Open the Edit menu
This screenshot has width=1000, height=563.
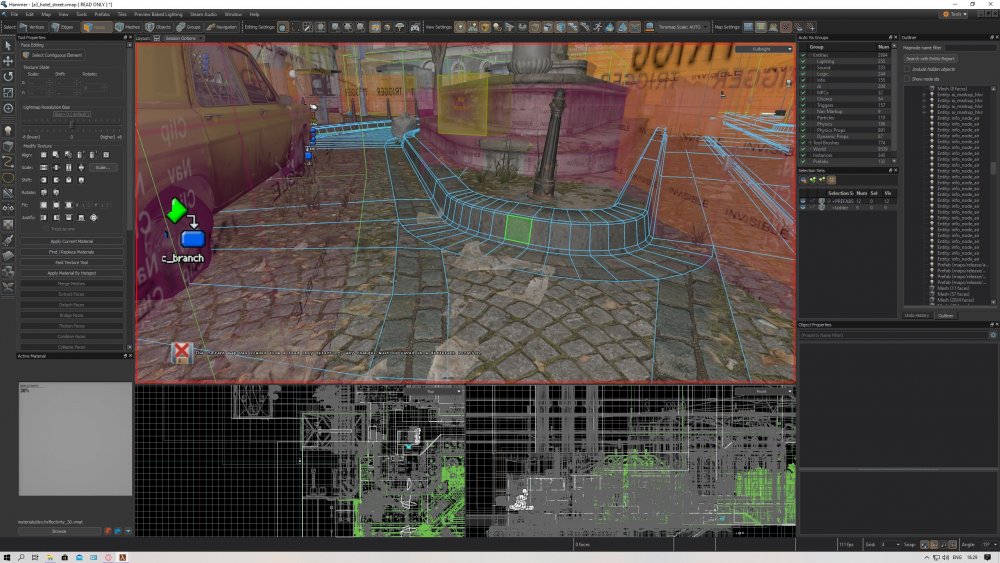point(29,14)
